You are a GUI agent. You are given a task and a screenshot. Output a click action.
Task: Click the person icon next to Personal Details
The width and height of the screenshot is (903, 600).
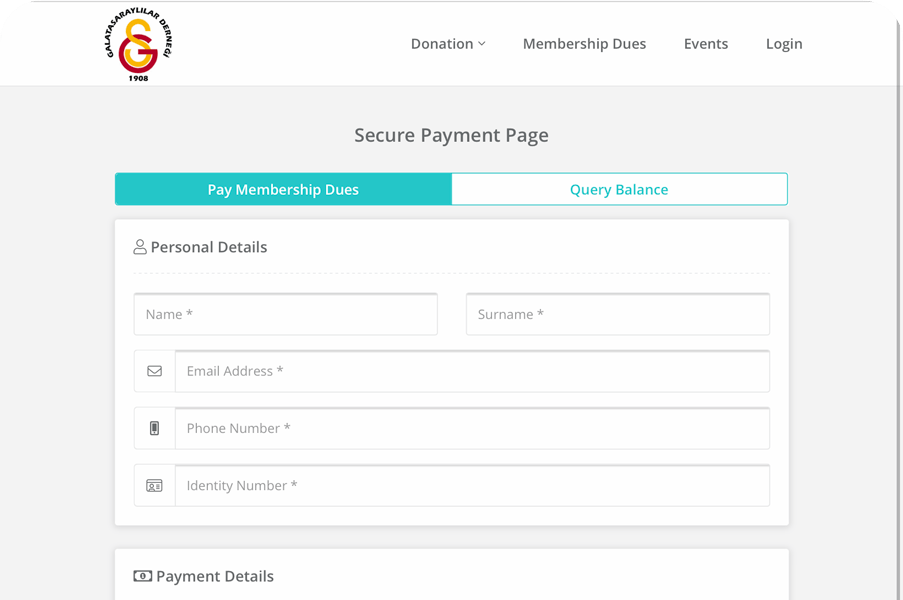coord(140,247)
